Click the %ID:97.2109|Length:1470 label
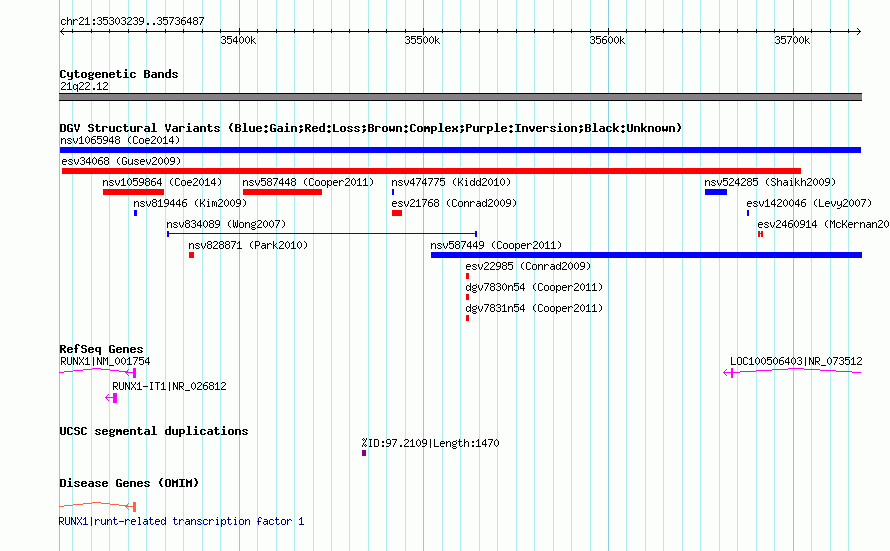890x551 pixels. click(x=430, y=443)
